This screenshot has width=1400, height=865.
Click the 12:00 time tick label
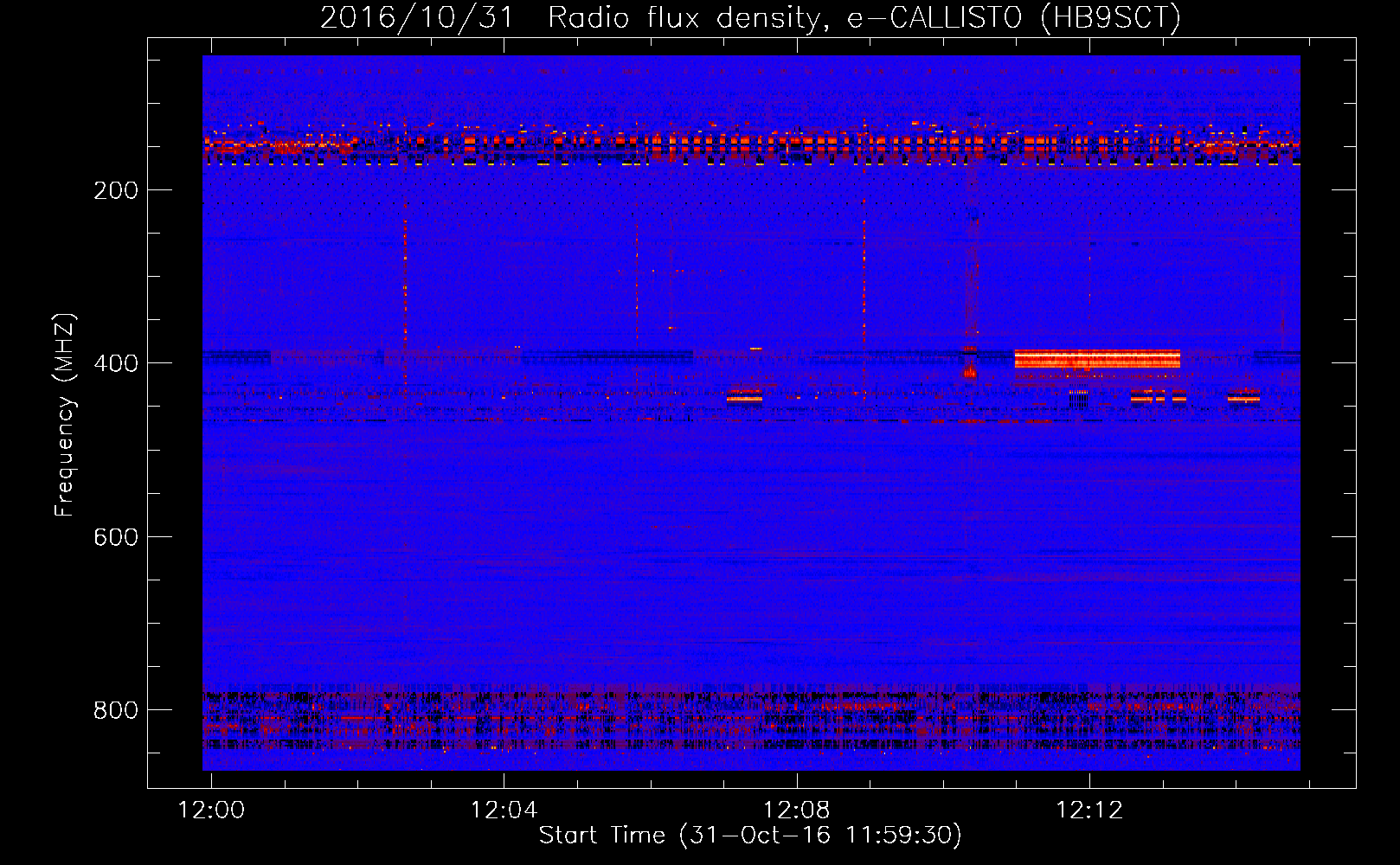211,810
